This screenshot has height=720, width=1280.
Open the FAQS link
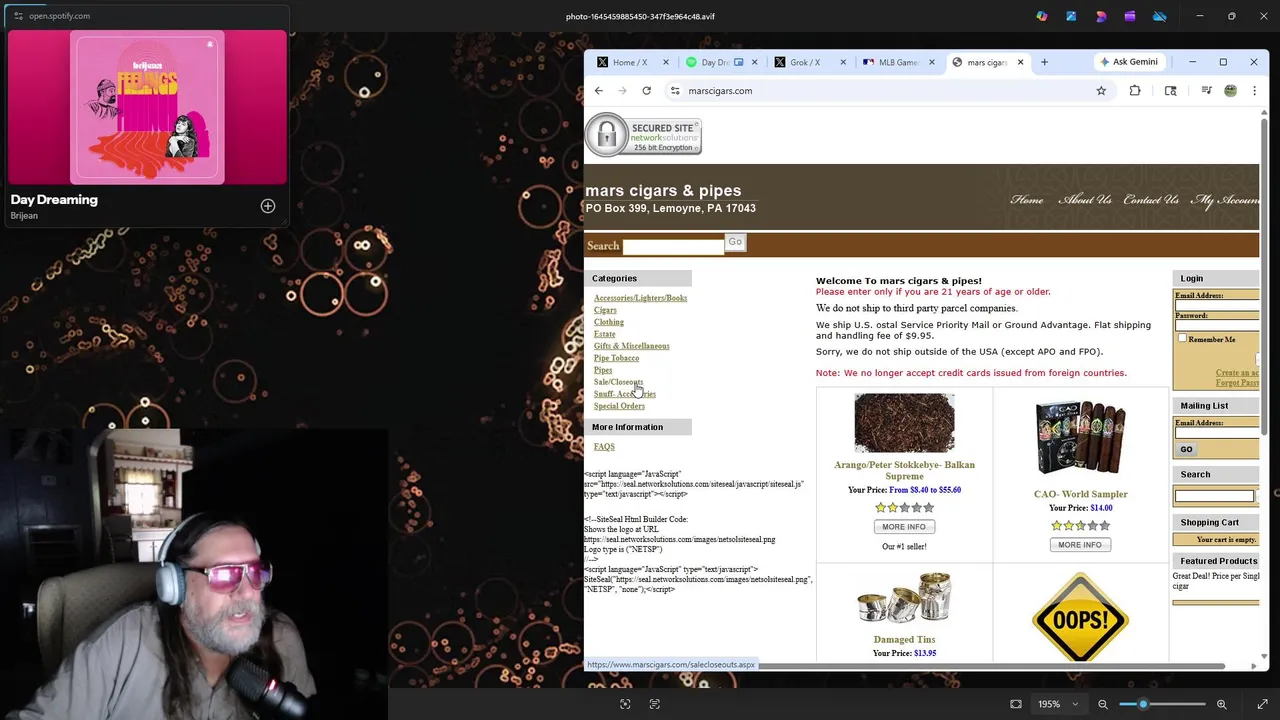click(x=604, y=447)
